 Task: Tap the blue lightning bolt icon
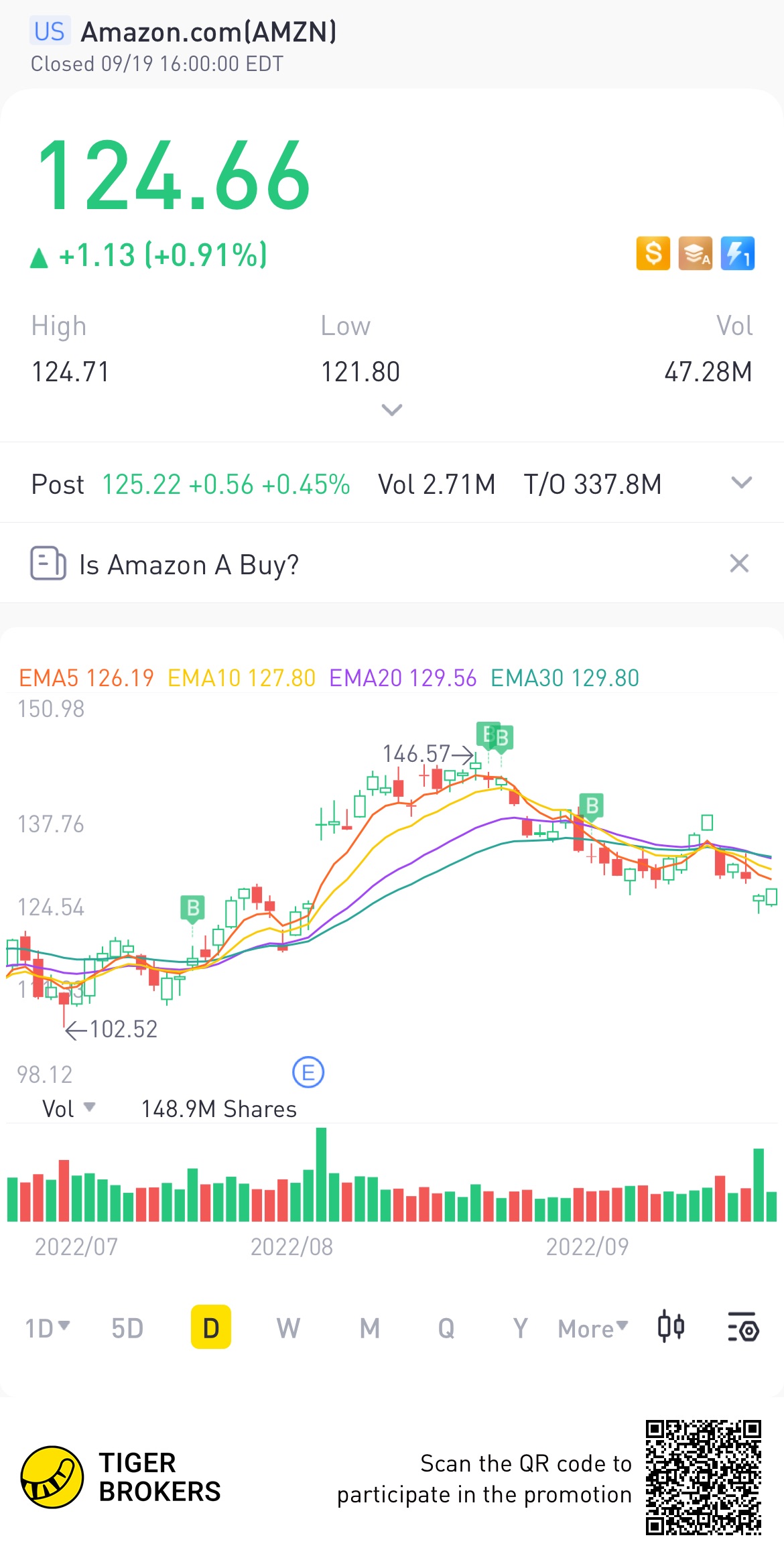pos(738,253)
